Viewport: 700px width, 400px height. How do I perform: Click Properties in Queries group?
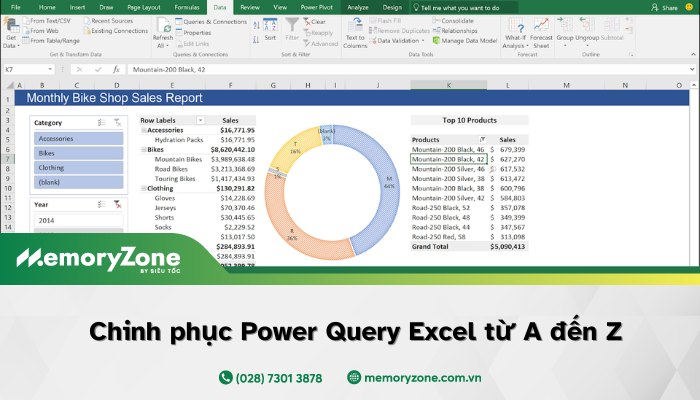coord(193,33)
